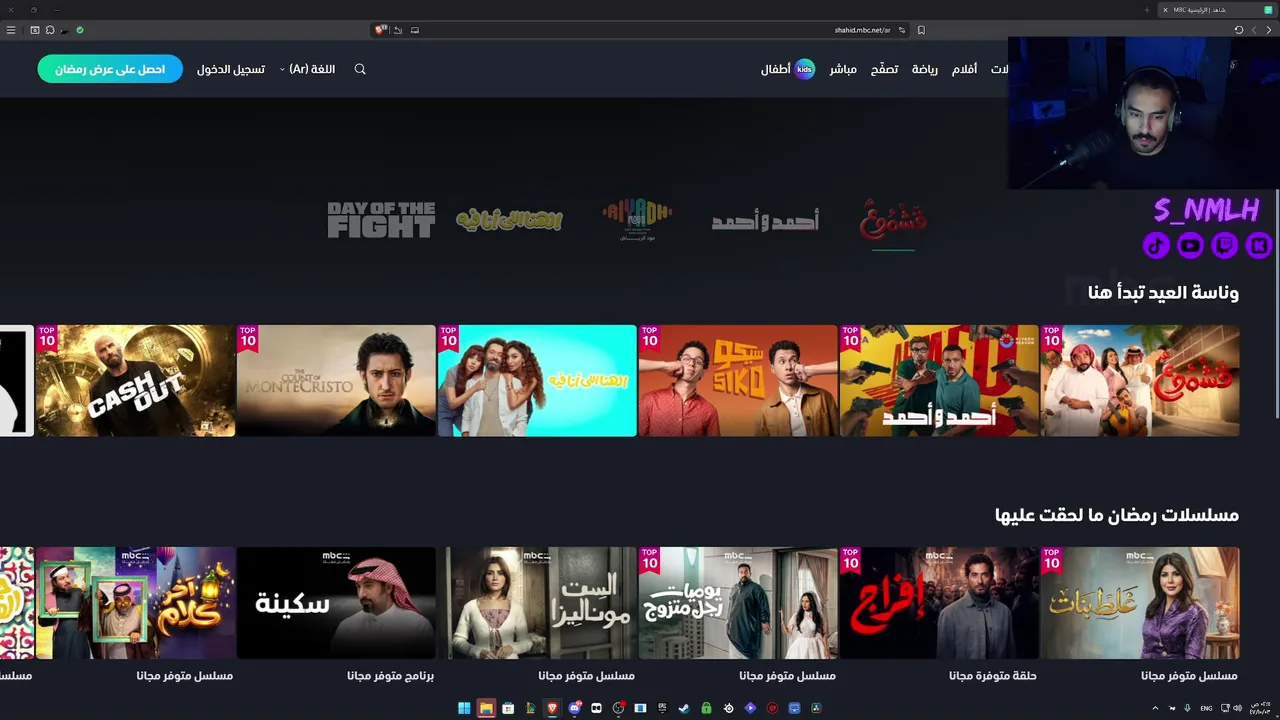
Task: Open Windows Start menu
Action: point(464,708)
